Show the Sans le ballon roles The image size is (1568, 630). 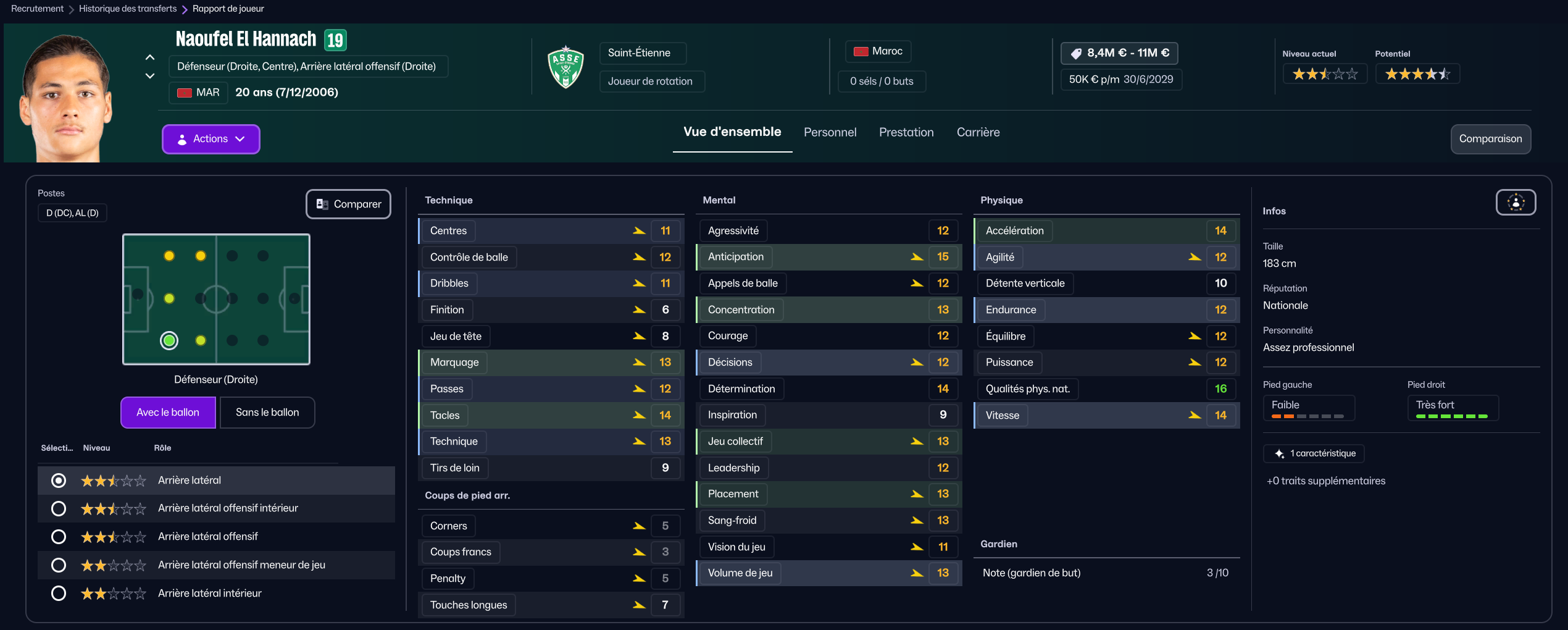pos(267,413)
